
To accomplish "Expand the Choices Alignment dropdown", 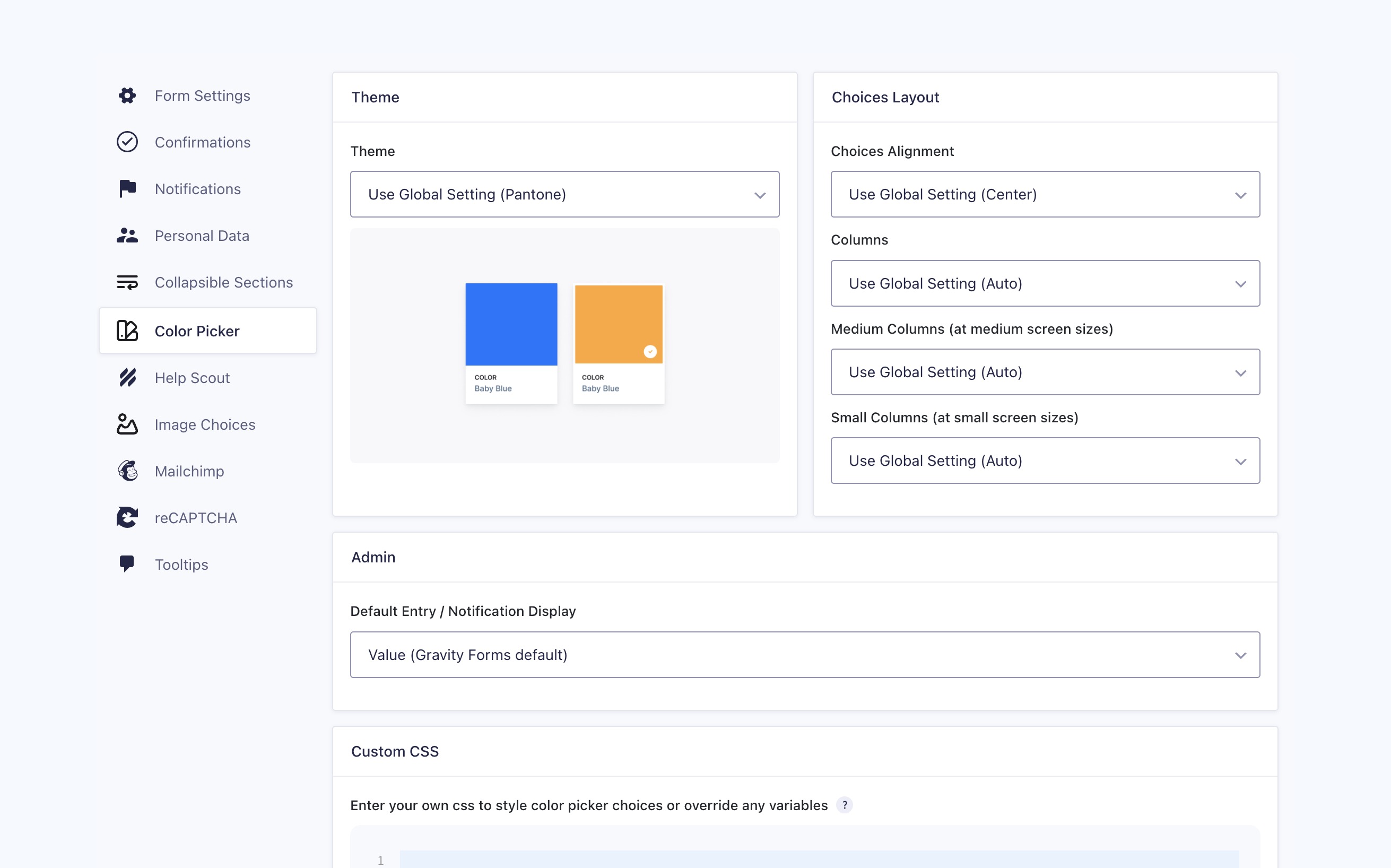I will click(1044, 194).
